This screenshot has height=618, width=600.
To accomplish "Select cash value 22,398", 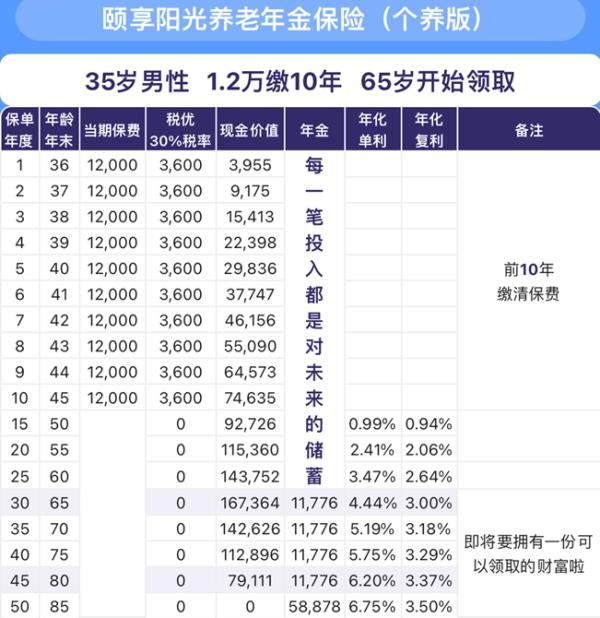I will click(x=250, y=243).
